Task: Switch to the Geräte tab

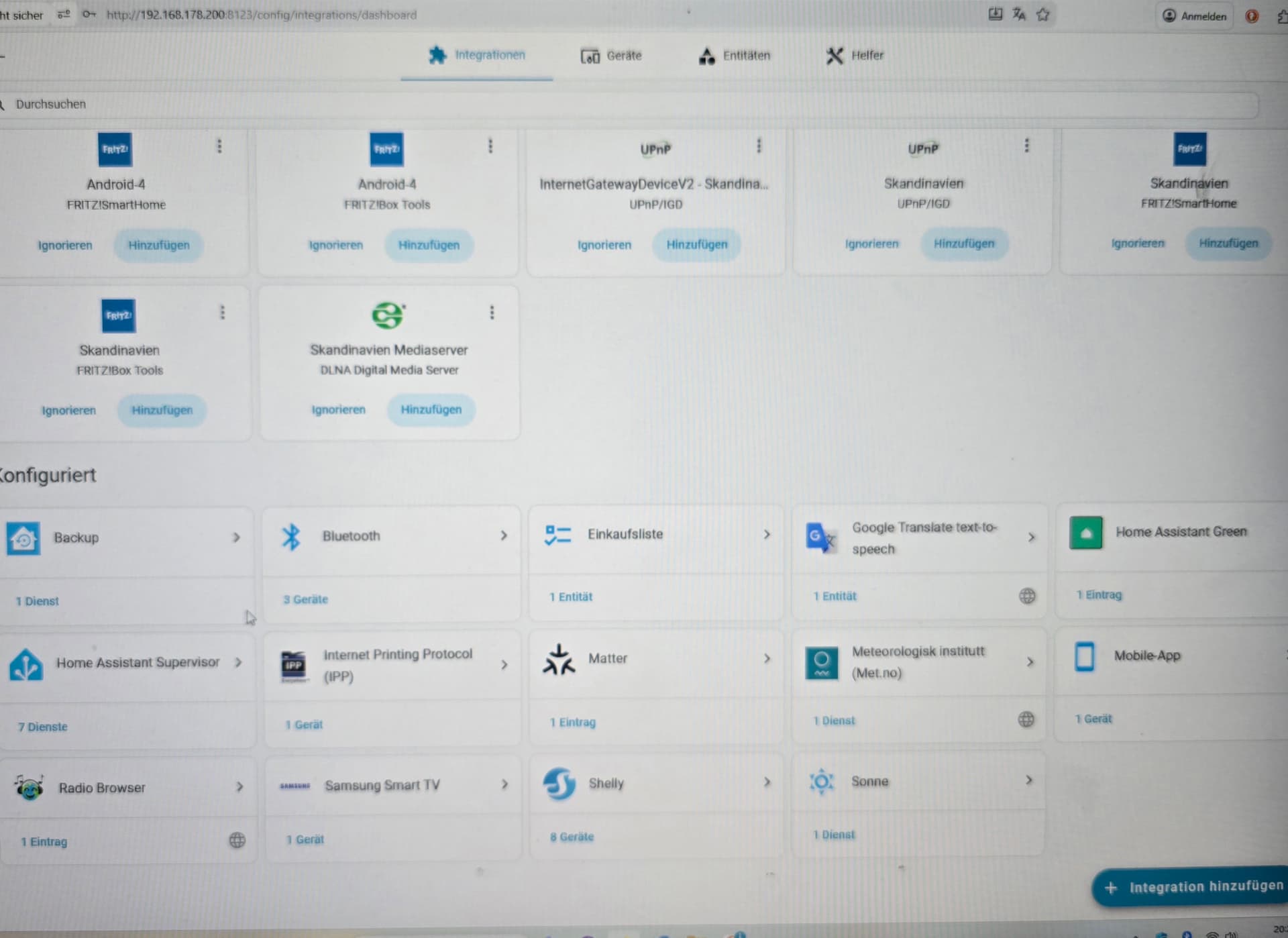Action: (611, 56)
